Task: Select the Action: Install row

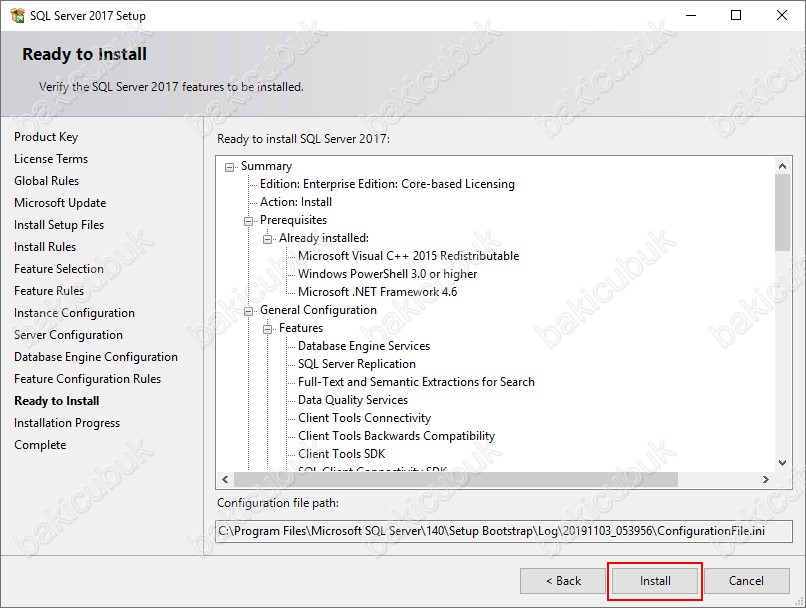Action: click(296, 202)
